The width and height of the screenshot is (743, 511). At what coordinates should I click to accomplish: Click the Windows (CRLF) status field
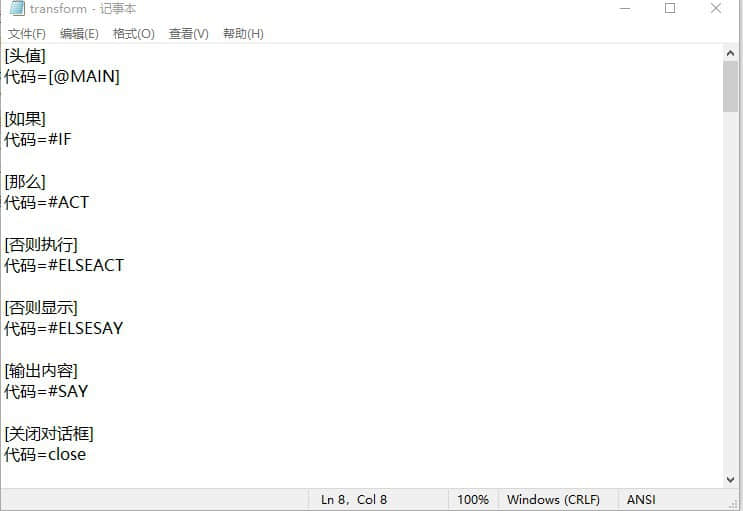click(x=553, y=499)
